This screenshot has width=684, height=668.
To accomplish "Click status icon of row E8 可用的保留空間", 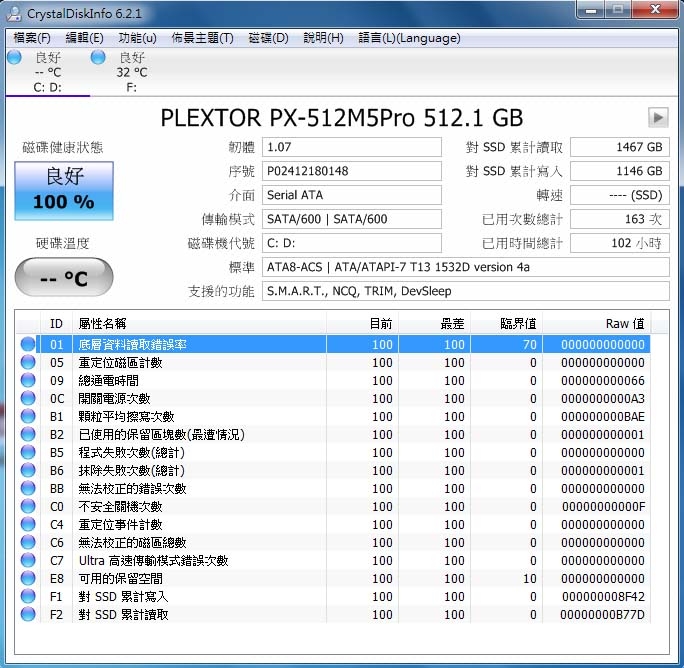I will click(28, 578).
